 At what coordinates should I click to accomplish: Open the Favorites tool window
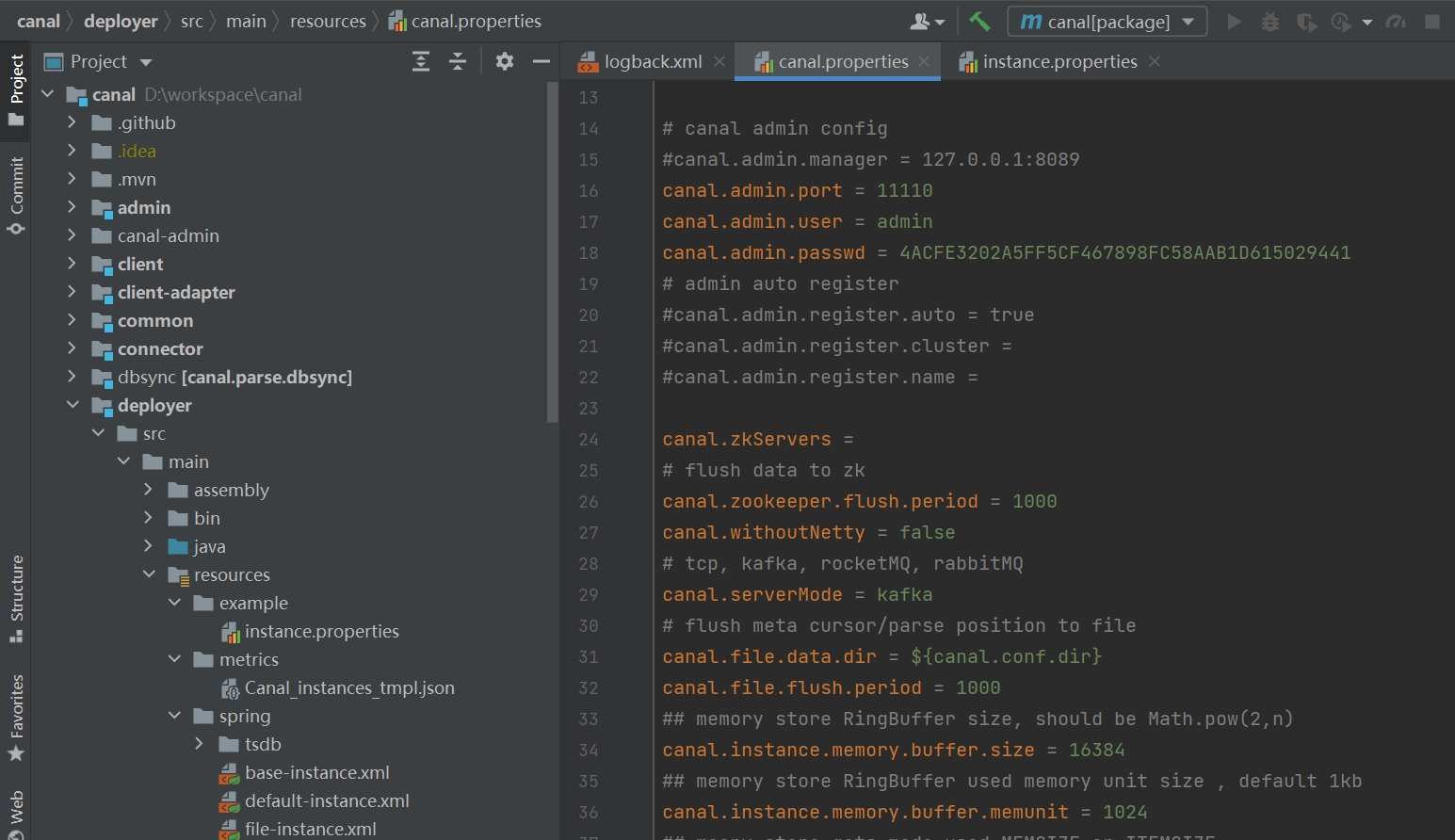(x=16, y=718)
